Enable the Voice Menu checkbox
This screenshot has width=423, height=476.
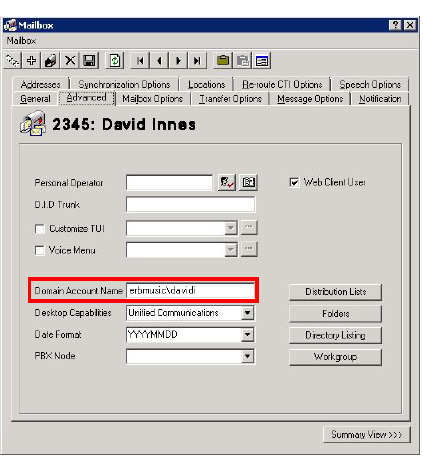point(40,250)
